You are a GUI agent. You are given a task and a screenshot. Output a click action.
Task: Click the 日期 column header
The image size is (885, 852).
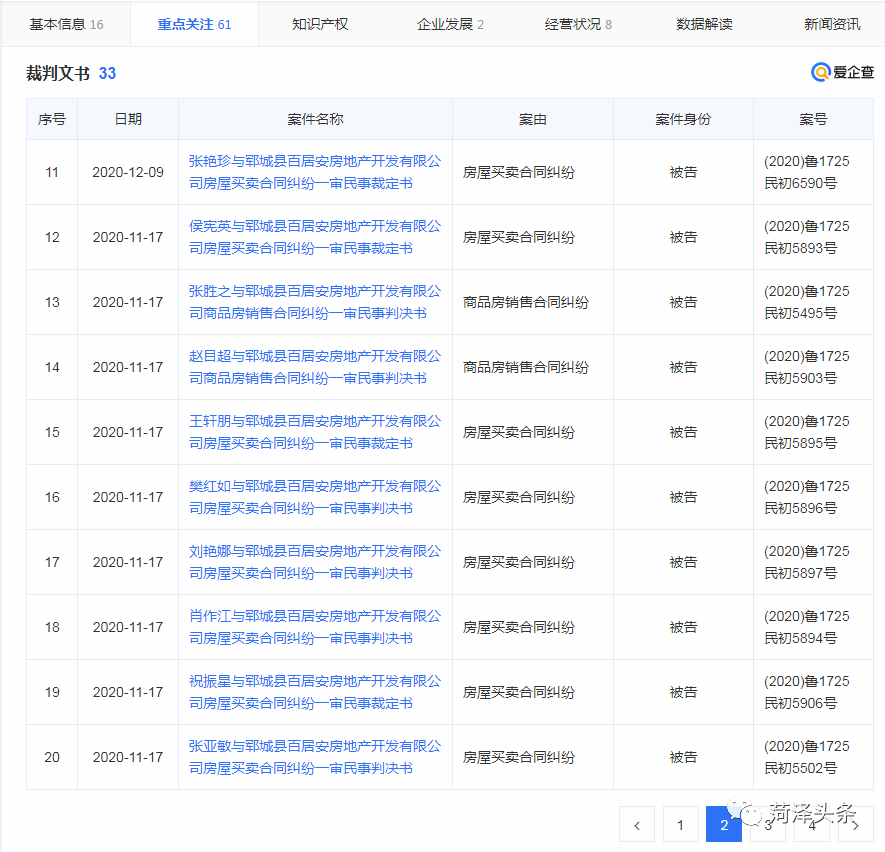coord(128,119)
